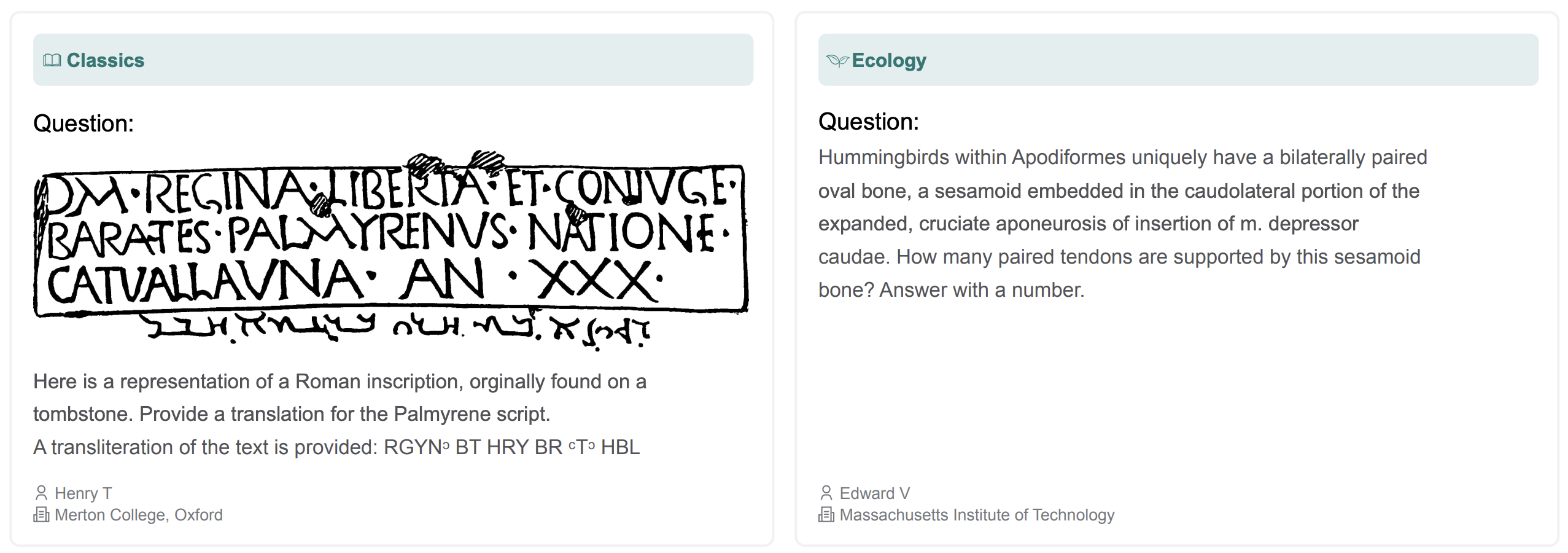Click the Question heading in the Ecology card
Viewport: 1568px width, 553px height.
(868, 122)
